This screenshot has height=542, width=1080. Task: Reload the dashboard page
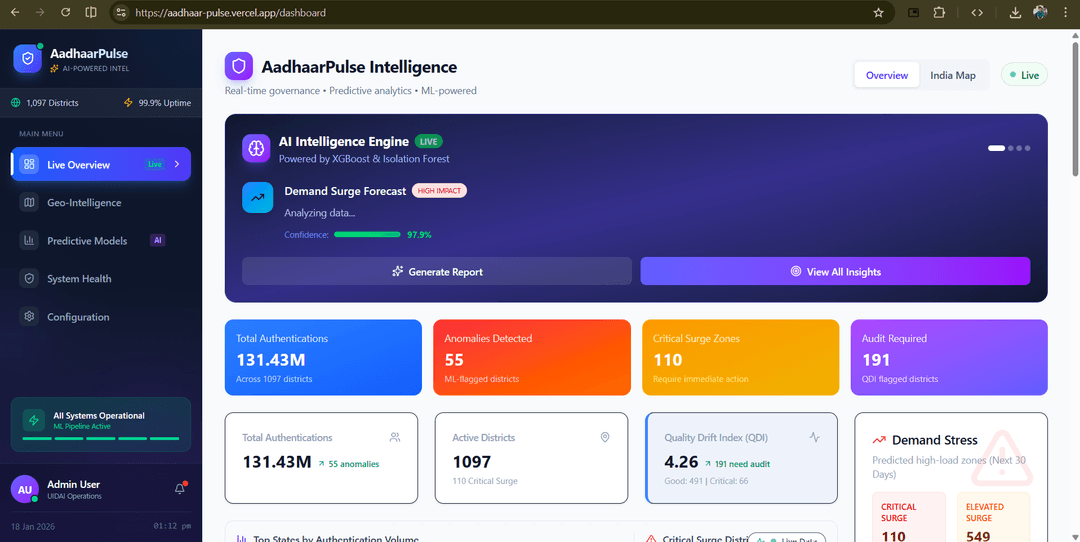point(65,12)
